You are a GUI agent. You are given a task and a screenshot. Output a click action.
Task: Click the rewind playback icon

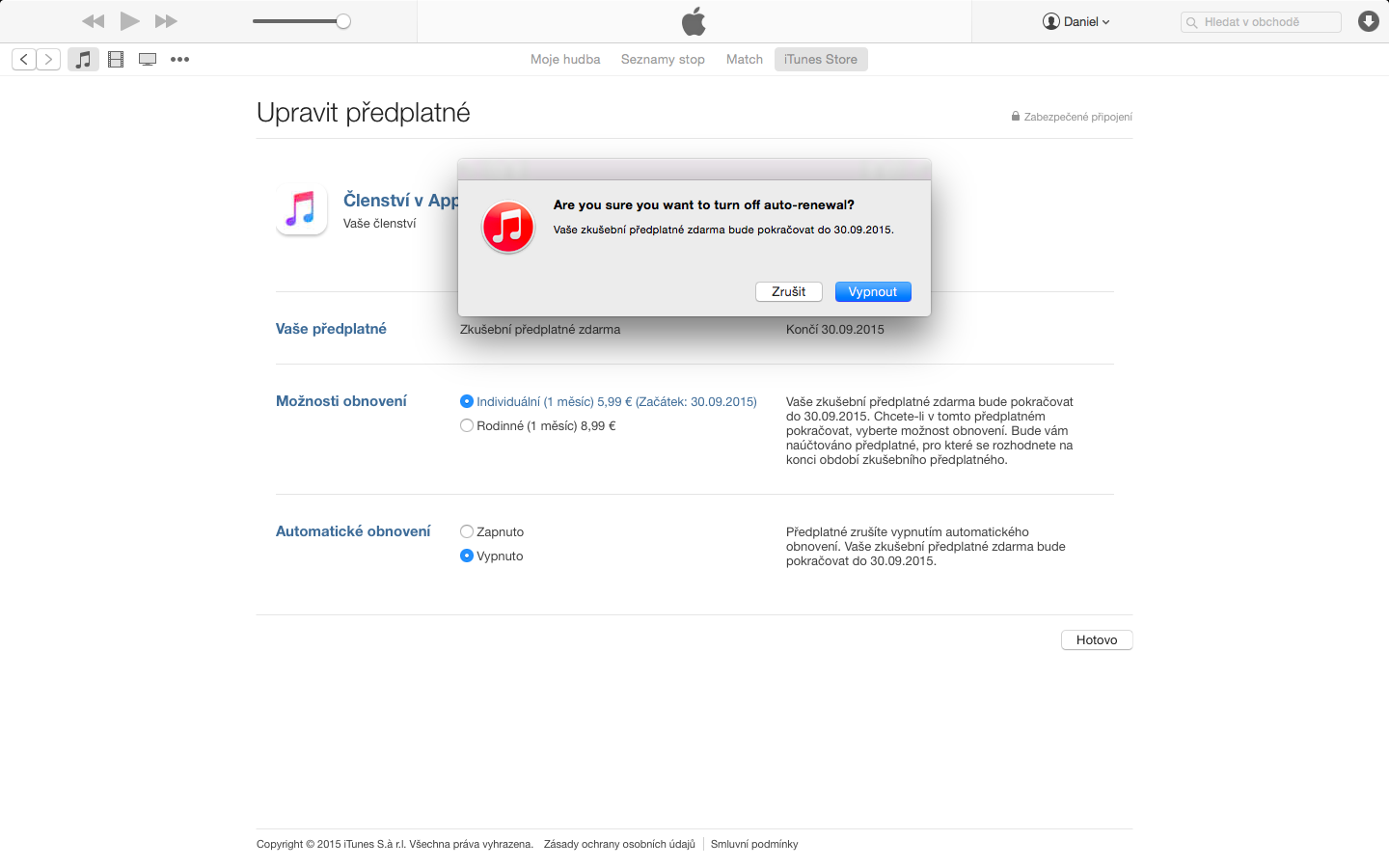tap(94, 21)
